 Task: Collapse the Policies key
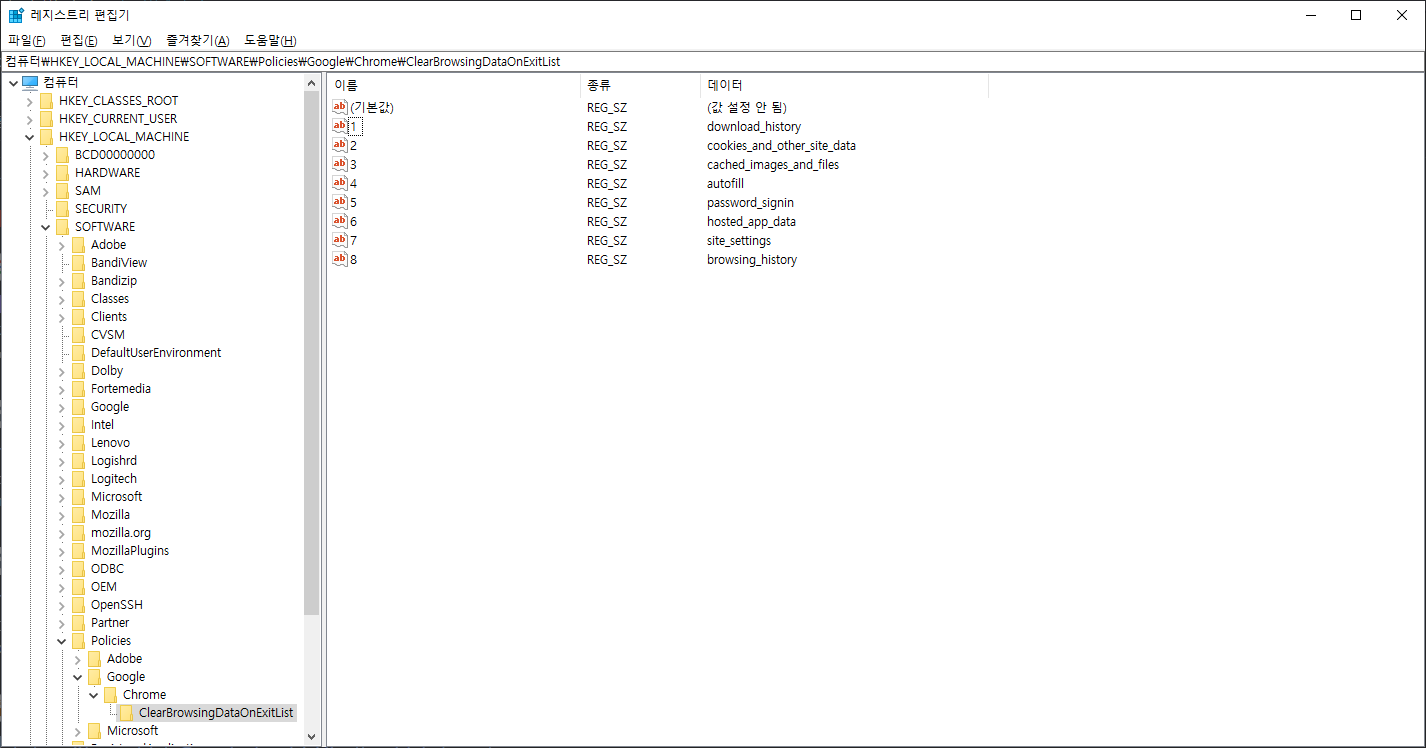pyautogui.click(x=61, y=640)
